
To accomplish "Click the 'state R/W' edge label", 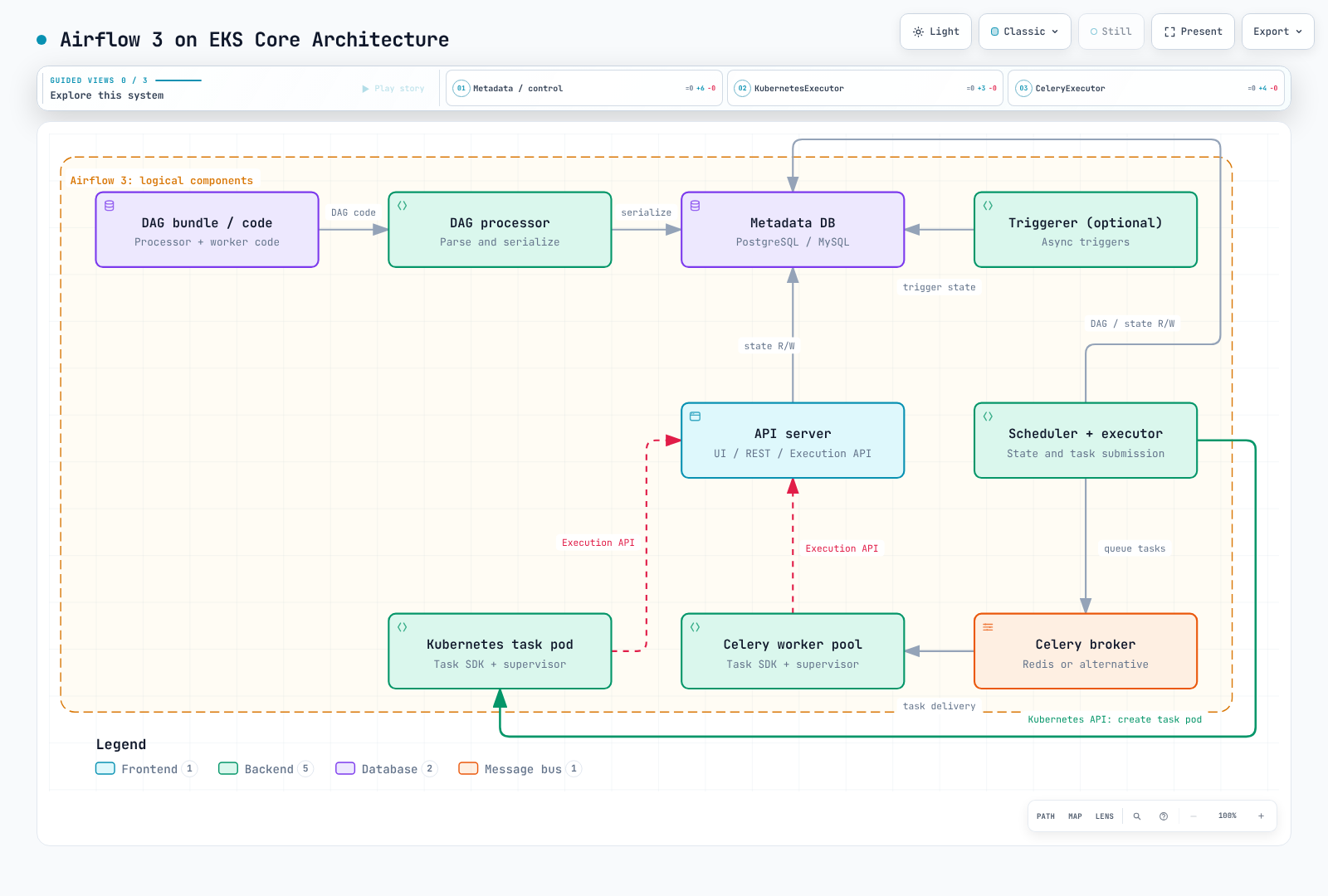I will pyautogui.click(x=769, y=346).
